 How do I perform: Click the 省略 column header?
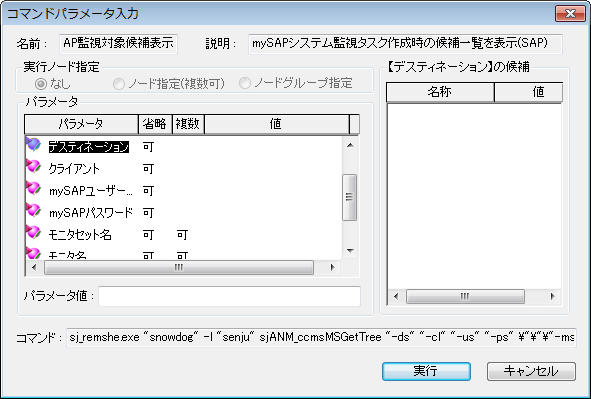click(155, 124)
